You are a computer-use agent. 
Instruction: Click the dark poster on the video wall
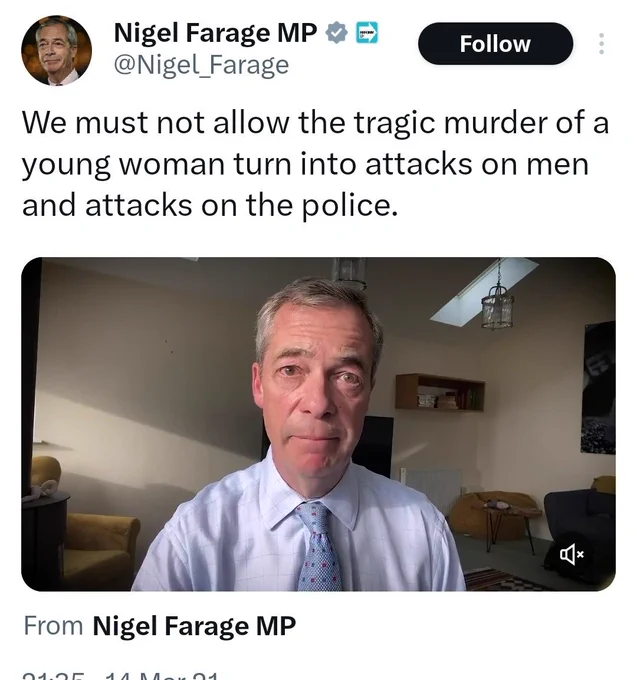[598, 388]
